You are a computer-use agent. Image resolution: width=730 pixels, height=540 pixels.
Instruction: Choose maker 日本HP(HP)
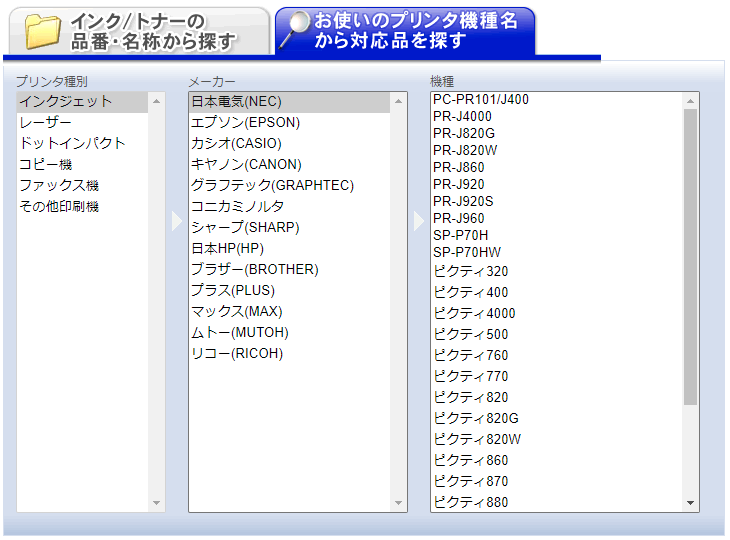[x=289, y=249]
